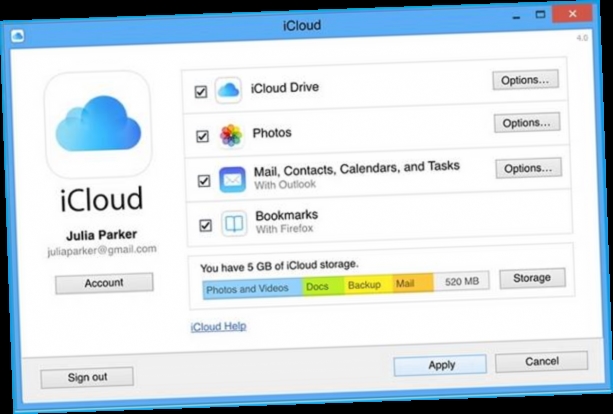Click the yellow Backup storage segment
The image size is (613, 414).
point(368,285)
